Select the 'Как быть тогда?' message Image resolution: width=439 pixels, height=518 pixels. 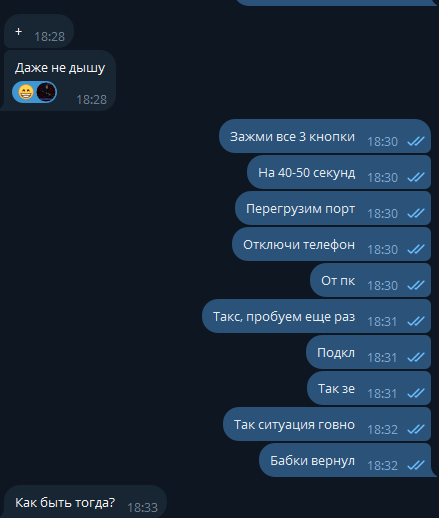click(85, 502)
